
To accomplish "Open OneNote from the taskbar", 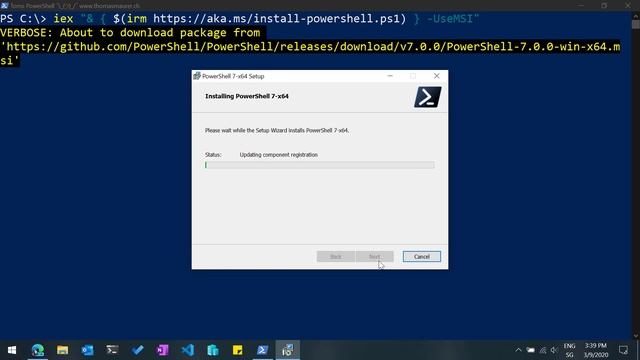I will pos(162,350).
